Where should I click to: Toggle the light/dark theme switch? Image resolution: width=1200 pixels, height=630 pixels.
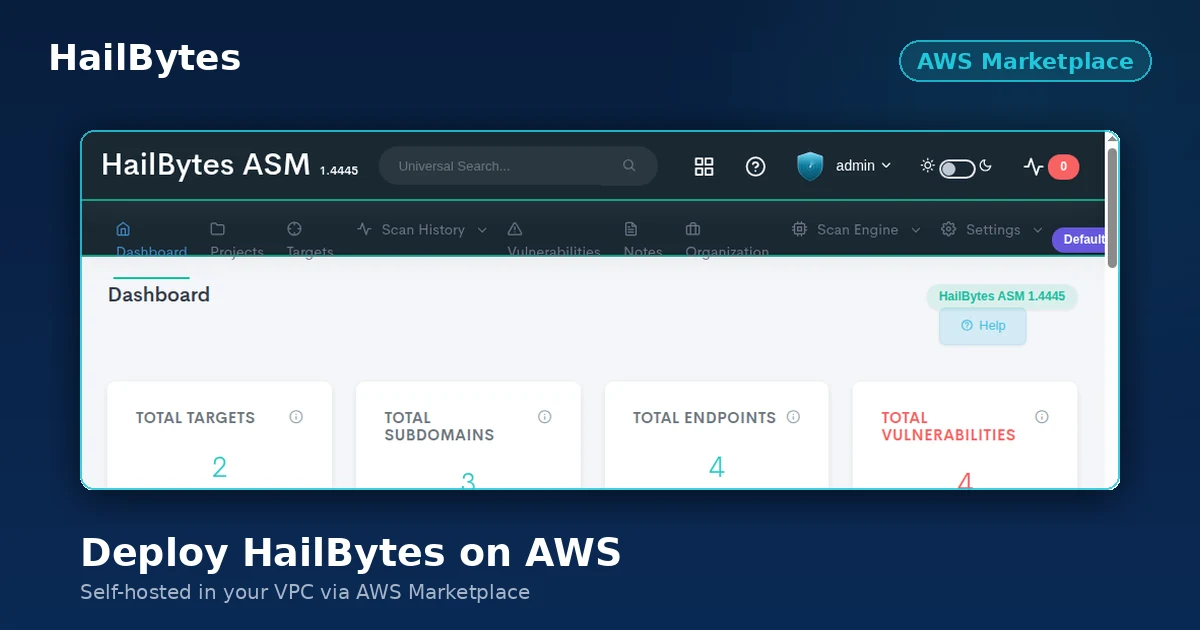(x=957, y=168)
